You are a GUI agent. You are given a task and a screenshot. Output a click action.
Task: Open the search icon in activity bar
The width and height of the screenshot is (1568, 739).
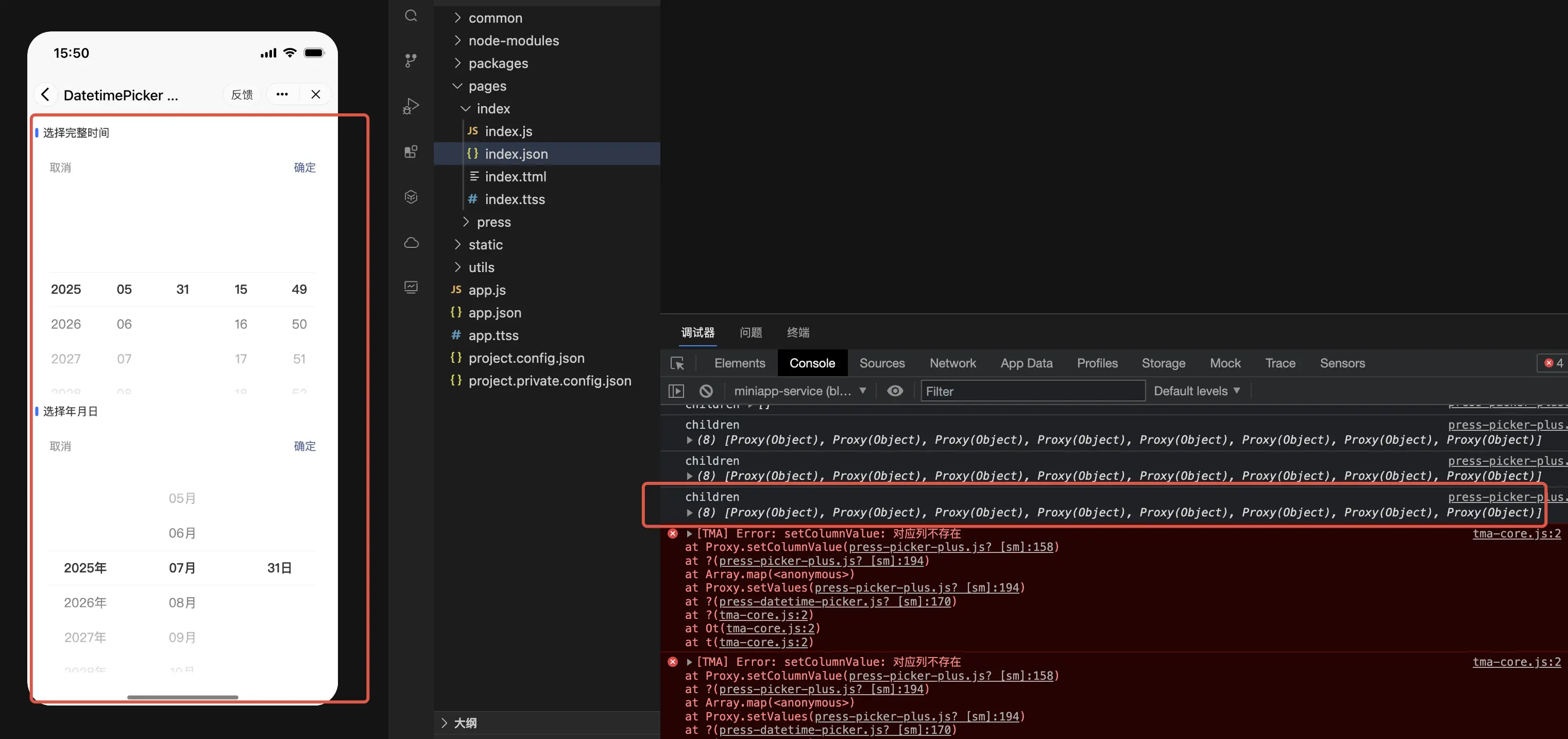411,15
